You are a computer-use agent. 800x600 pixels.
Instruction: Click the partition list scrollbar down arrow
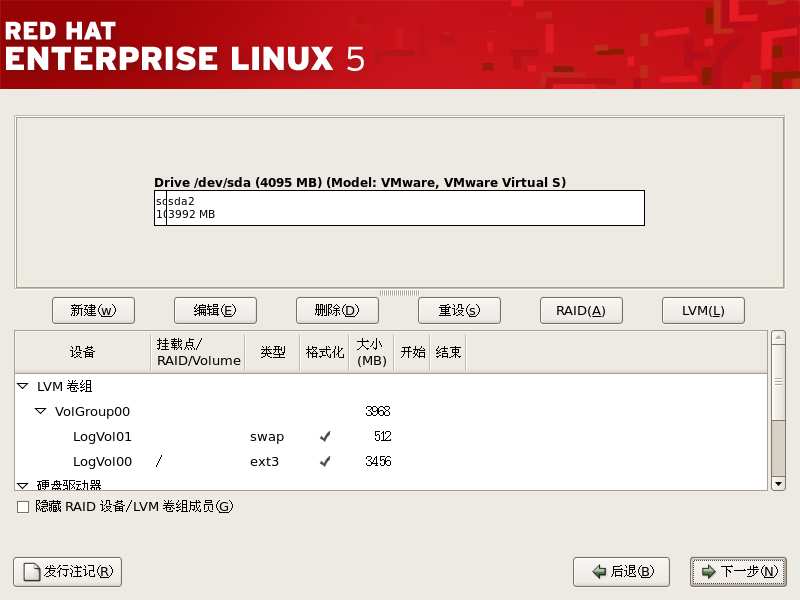pyautogui.click(x=778, y=483)
